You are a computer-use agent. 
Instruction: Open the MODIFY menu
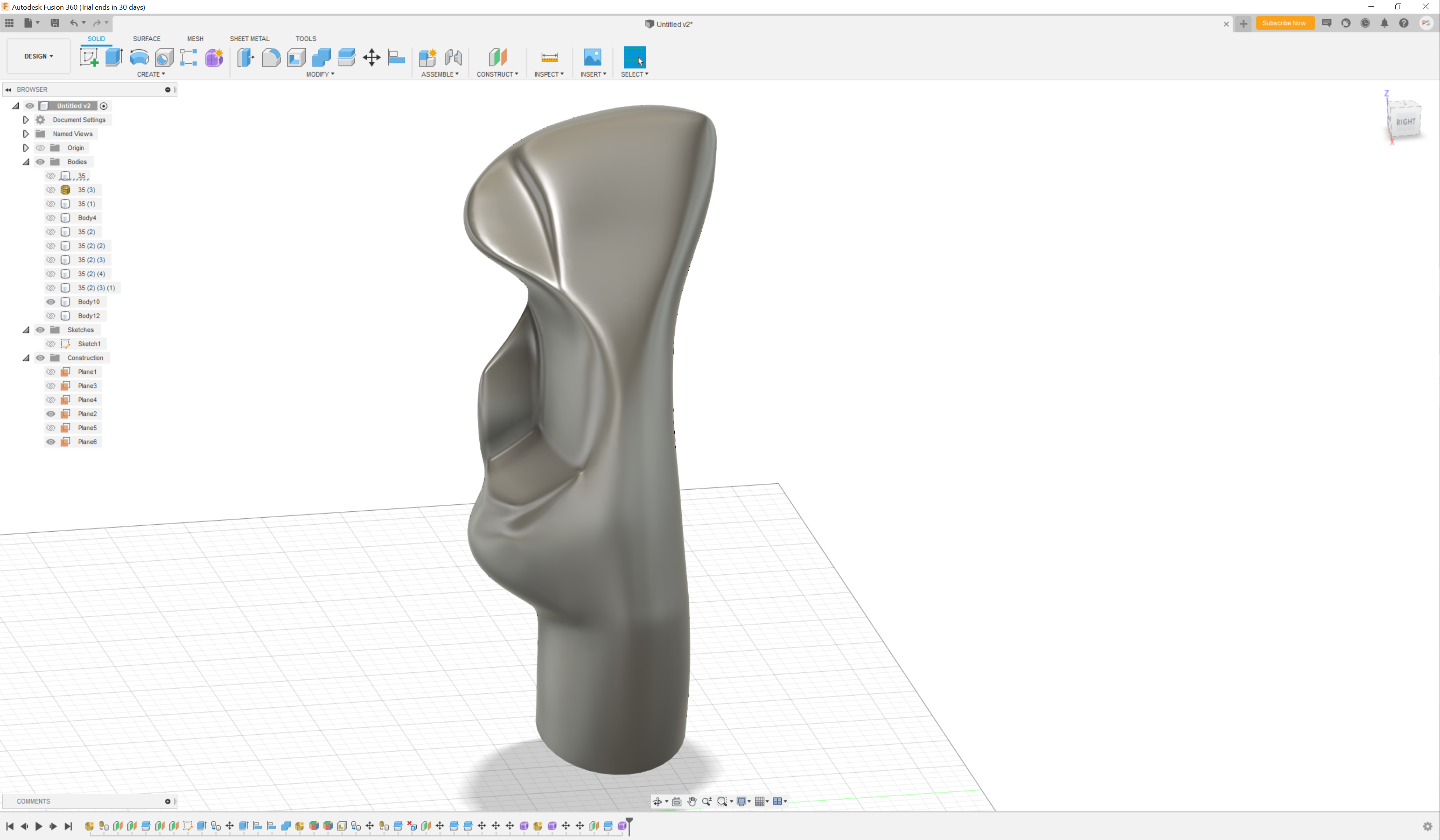320,74
